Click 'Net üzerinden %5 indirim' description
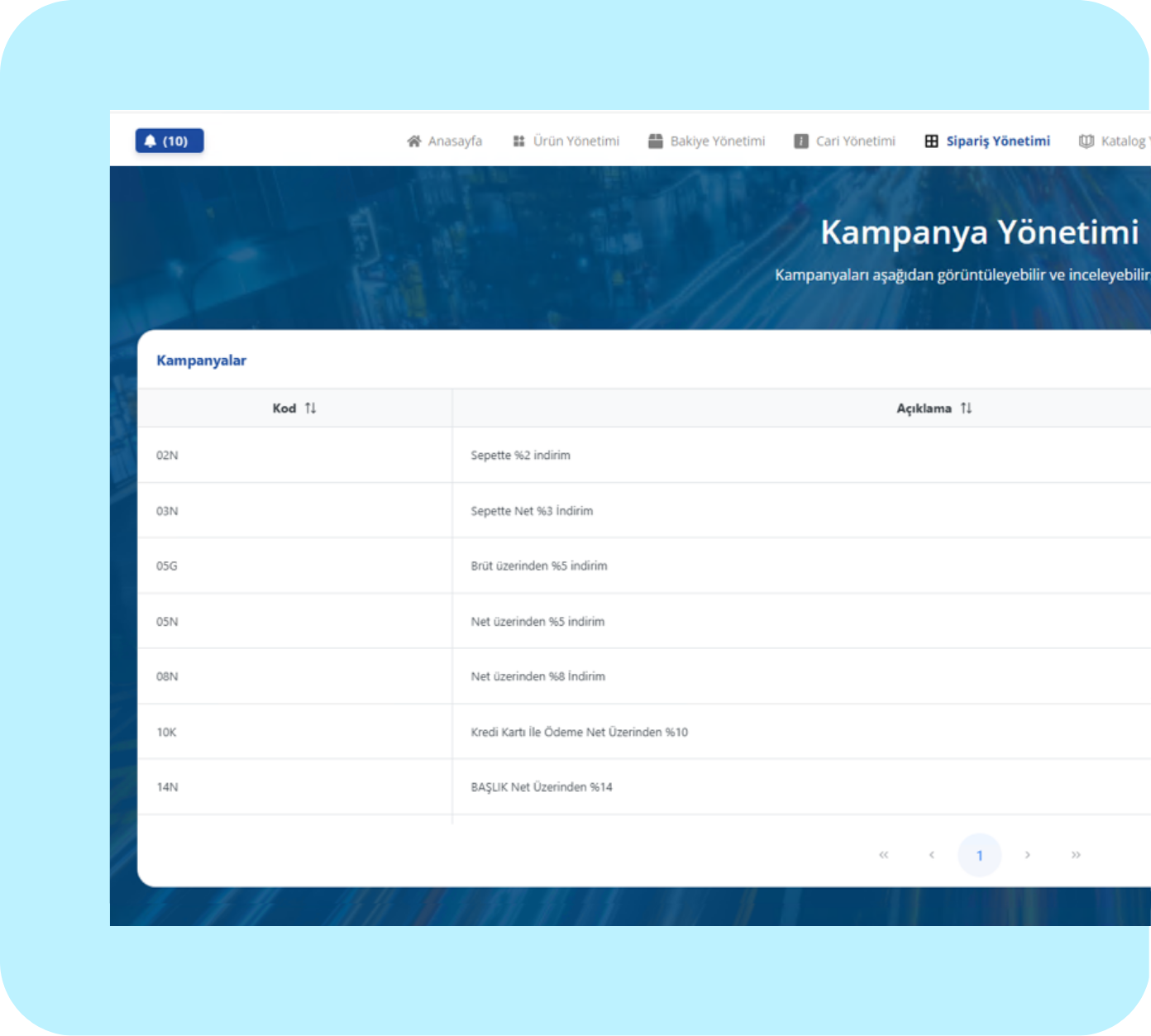Screen dimensions: 1151x1036 [x=537, y=622]
